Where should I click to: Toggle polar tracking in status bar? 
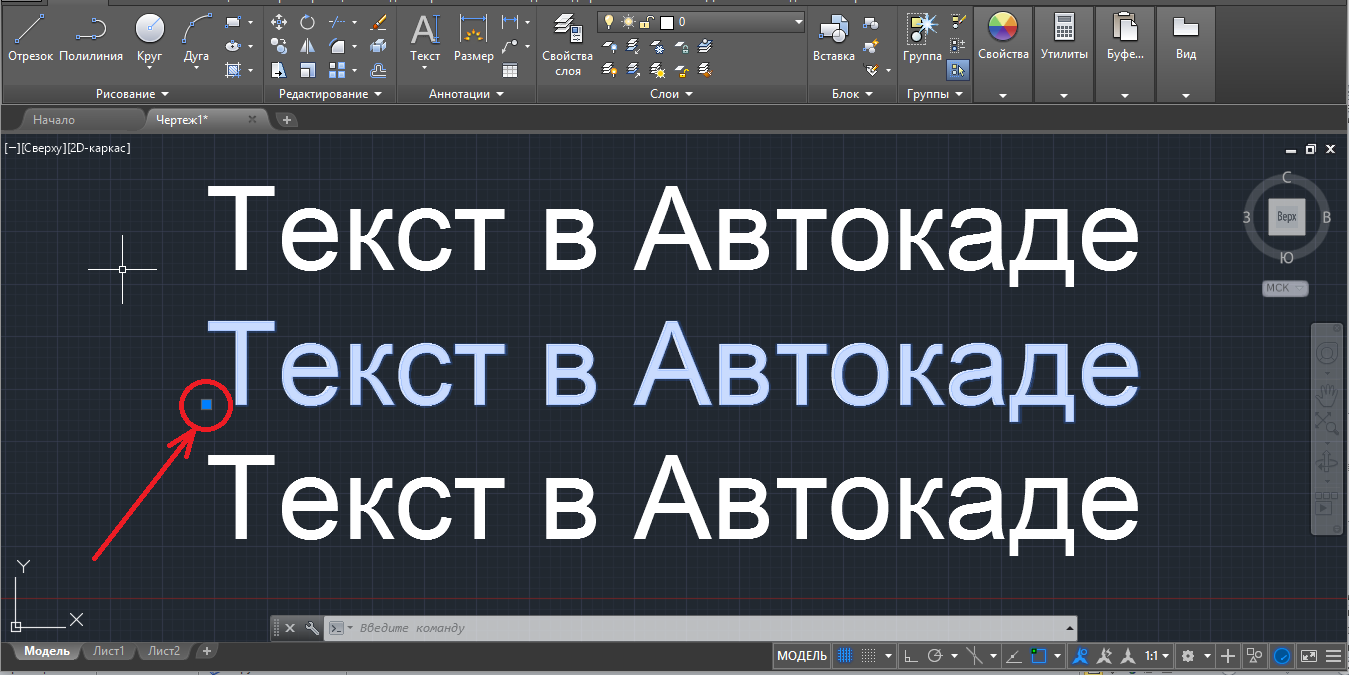click(935, 656)
